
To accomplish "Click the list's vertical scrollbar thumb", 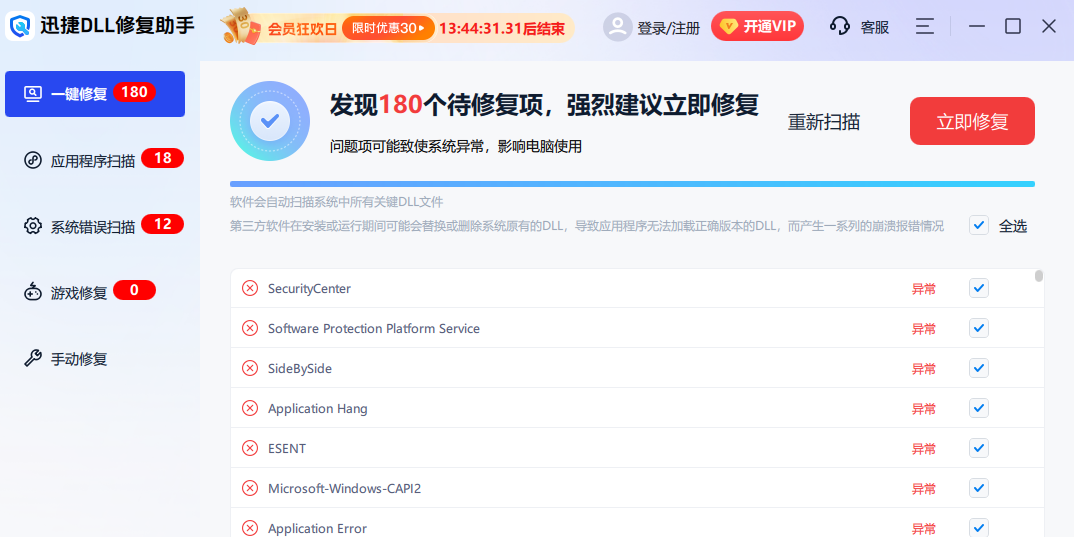I will click(x=1039, y=276).
